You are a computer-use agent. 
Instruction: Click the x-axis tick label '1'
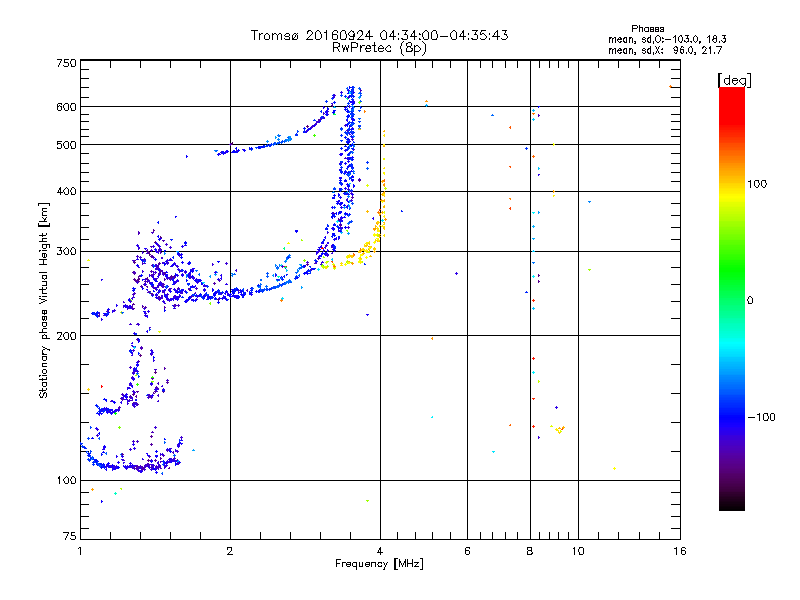[80, 551]
